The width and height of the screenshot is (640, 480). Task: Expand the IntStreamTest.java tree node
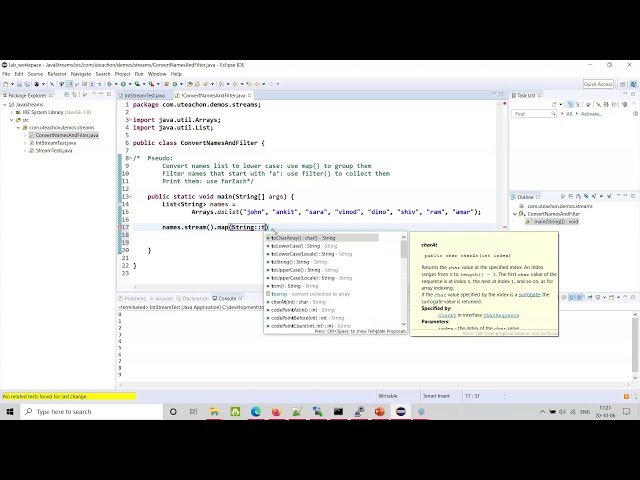(25, 143)
